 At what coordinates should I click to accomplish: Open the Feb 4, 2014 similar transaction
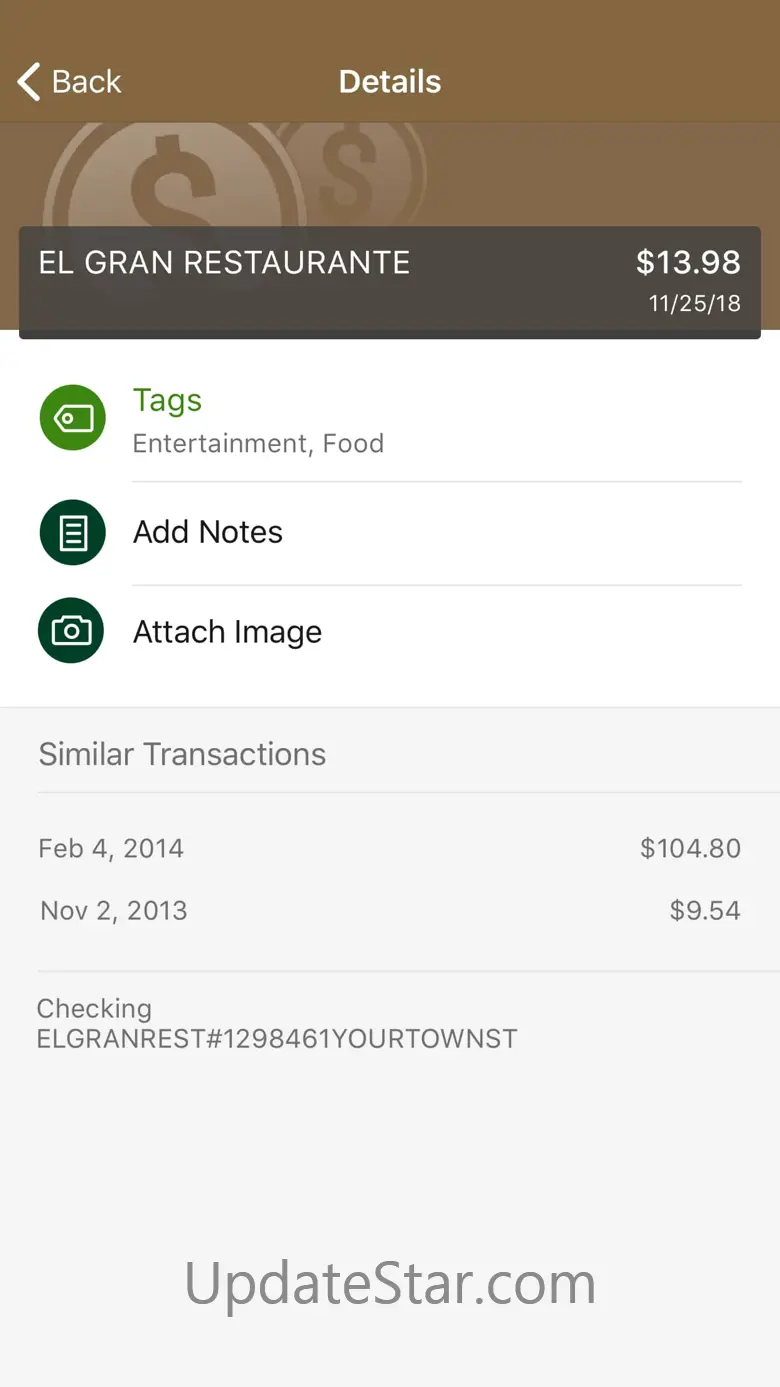click(111, 849)
